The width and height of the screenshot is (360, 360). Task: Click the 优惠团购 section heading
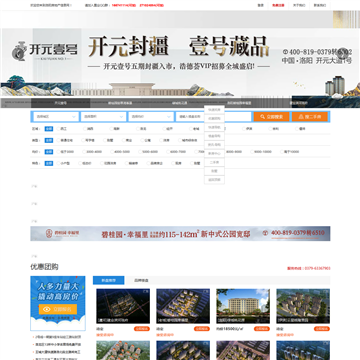click(x=44, y=267)
